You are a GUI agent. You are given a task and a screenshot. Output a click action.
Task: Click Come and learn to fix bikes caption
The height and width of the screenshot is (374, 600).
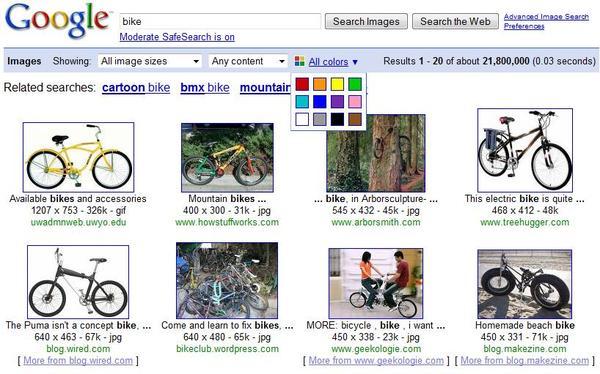(227, 325)
